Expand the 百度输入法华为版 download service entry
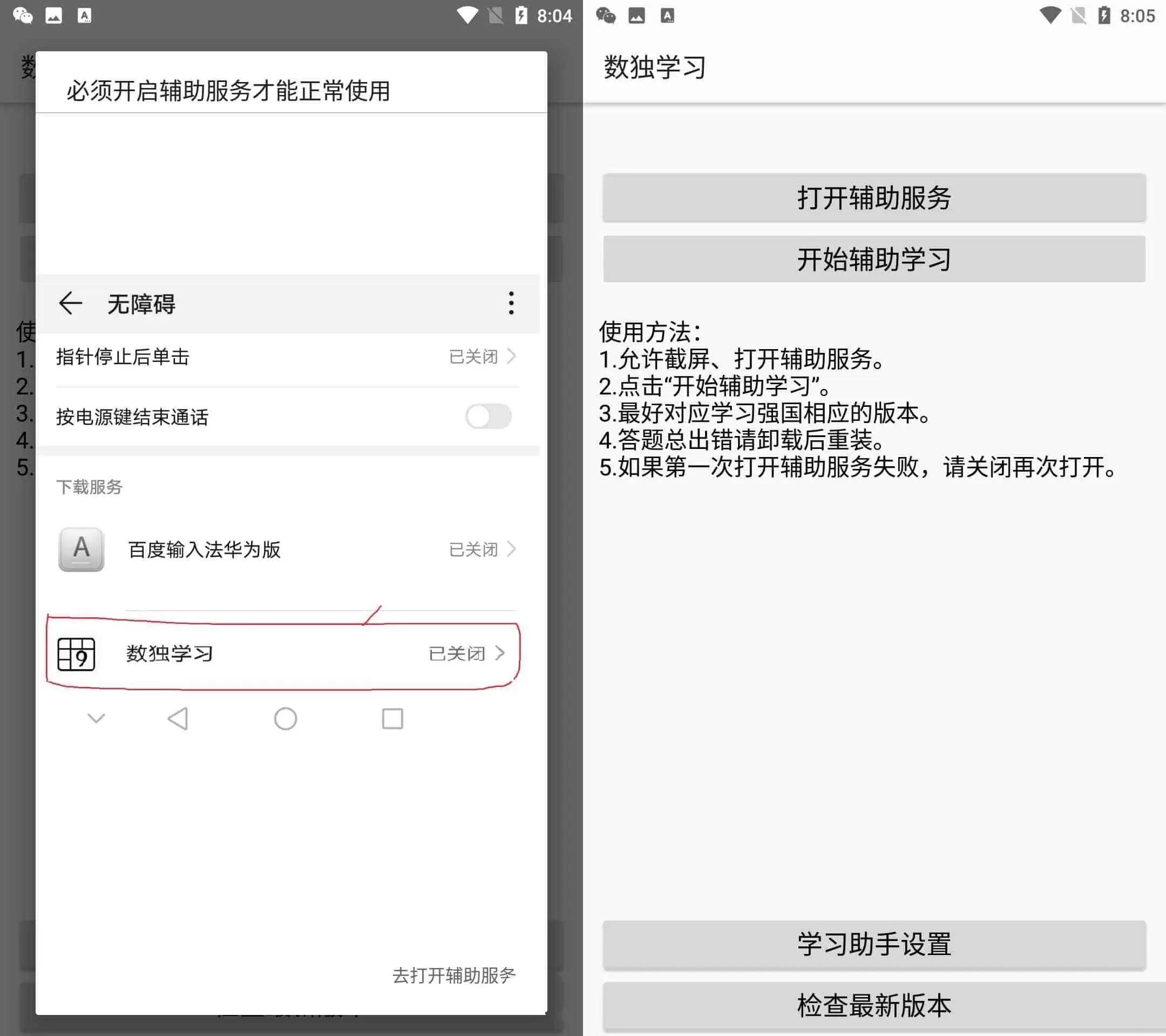Image resolution: width=1166 pixels, height=1036 pixels. point(285,549)
